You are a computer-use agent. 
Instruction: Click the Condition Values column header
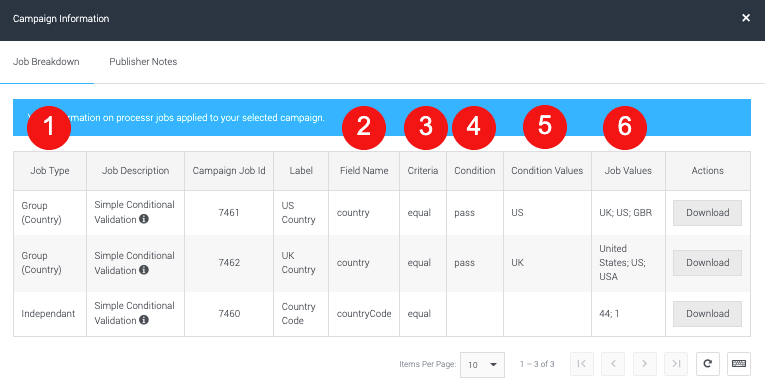(547, 171)
